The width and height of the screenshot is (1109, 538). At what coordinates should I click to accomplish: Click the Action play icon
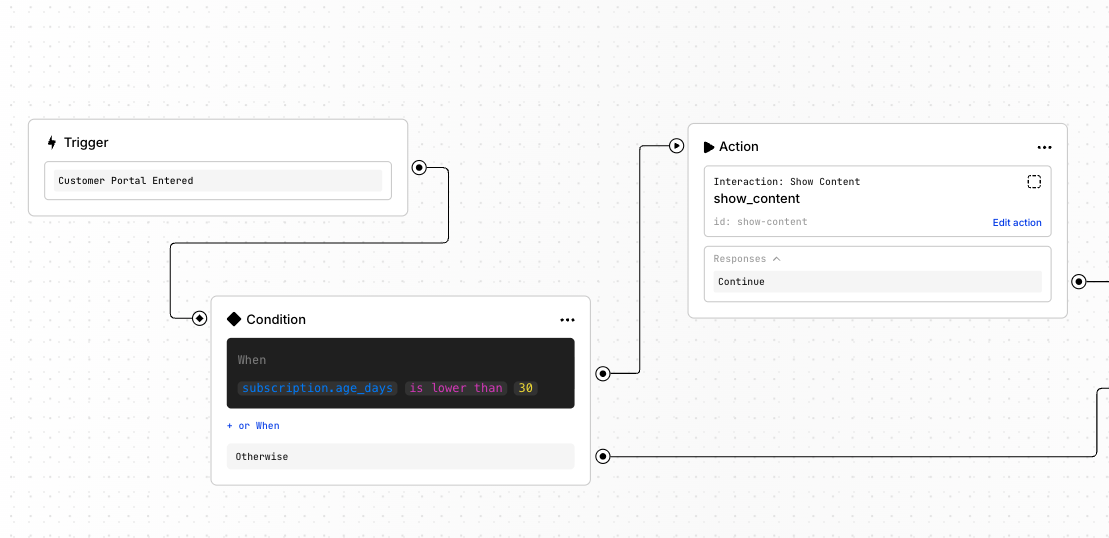coord(709,147)
